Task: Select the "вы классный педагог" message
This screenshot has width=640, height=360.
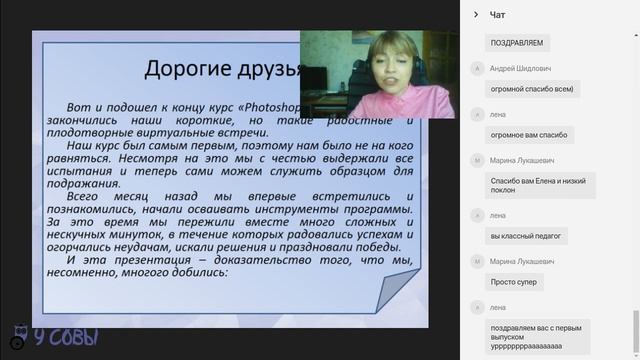Action: (526, 236)
